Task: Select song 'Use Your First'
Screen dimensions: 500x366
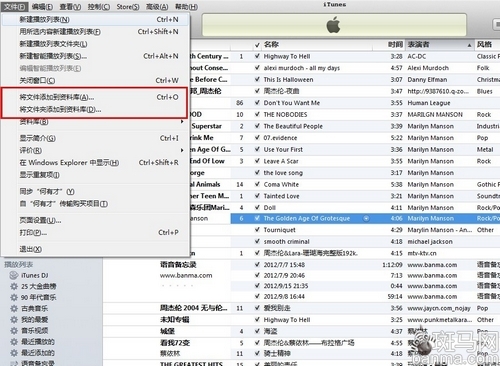Action: pyautogui.click(x=283, y=150)
